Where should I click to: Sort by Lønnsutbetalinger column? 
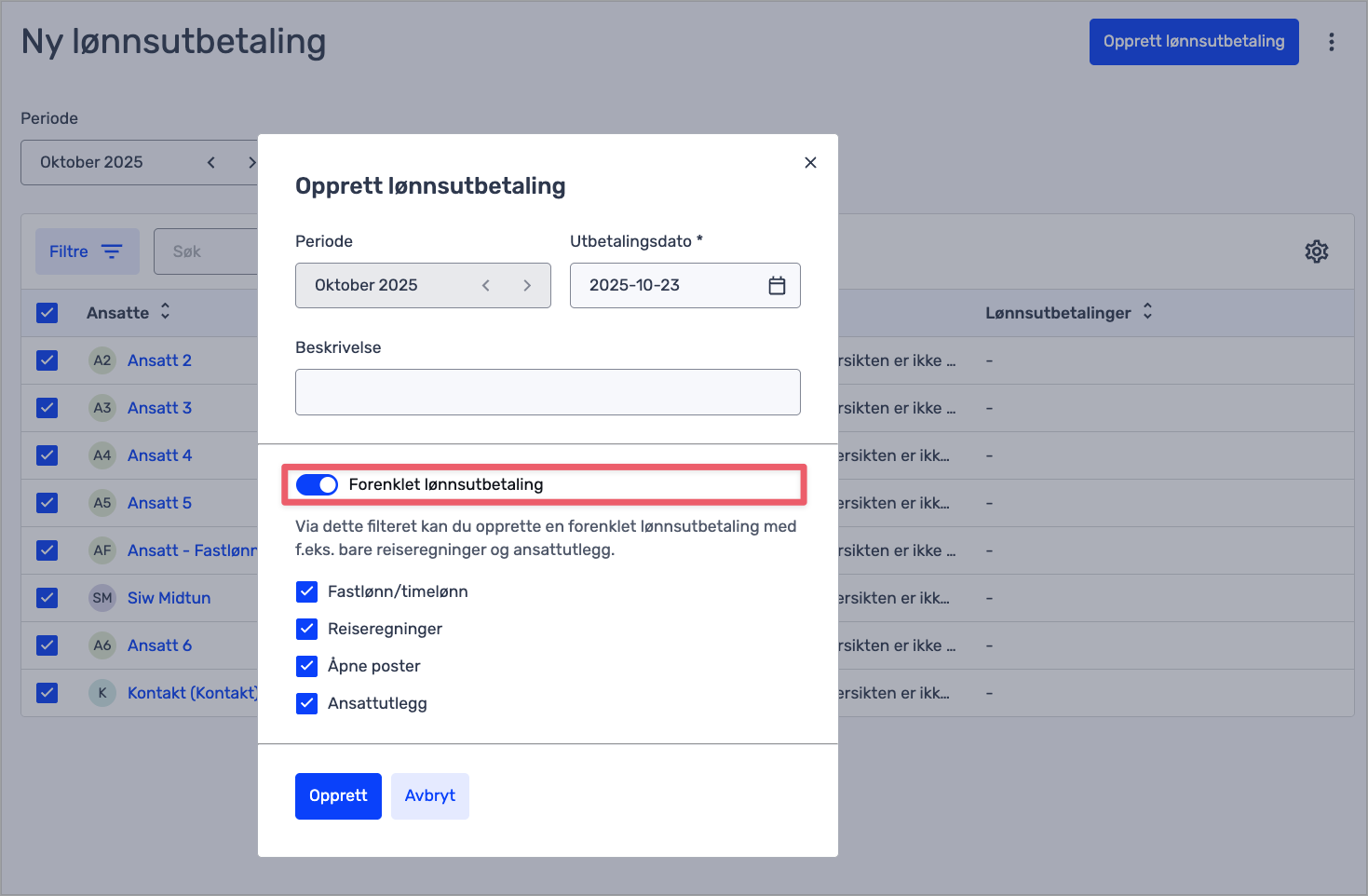tap(1147, 312)
